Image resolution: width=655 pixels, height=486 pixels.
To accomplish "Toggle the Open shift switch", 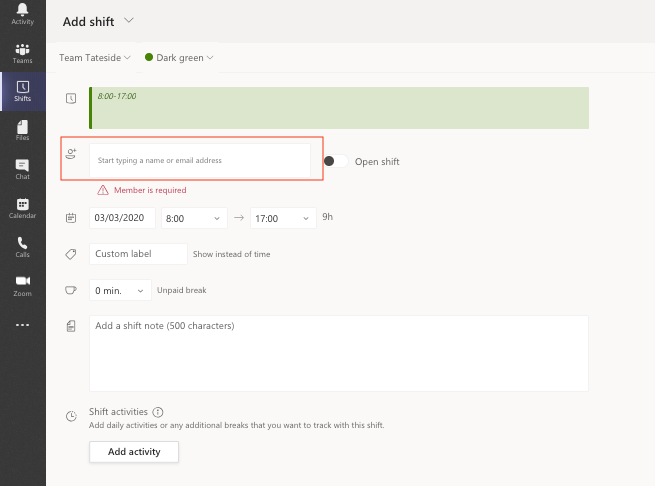I will coord(336,161).
